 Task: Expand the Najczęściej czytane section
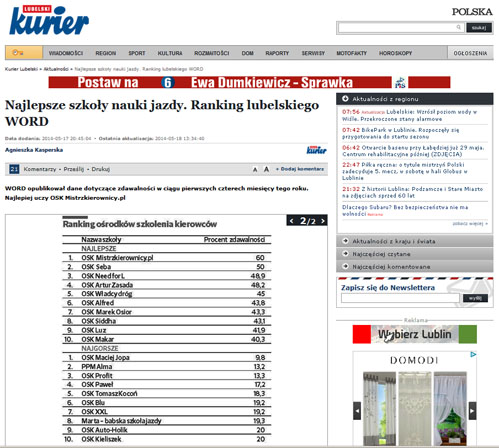click(415, 254)
